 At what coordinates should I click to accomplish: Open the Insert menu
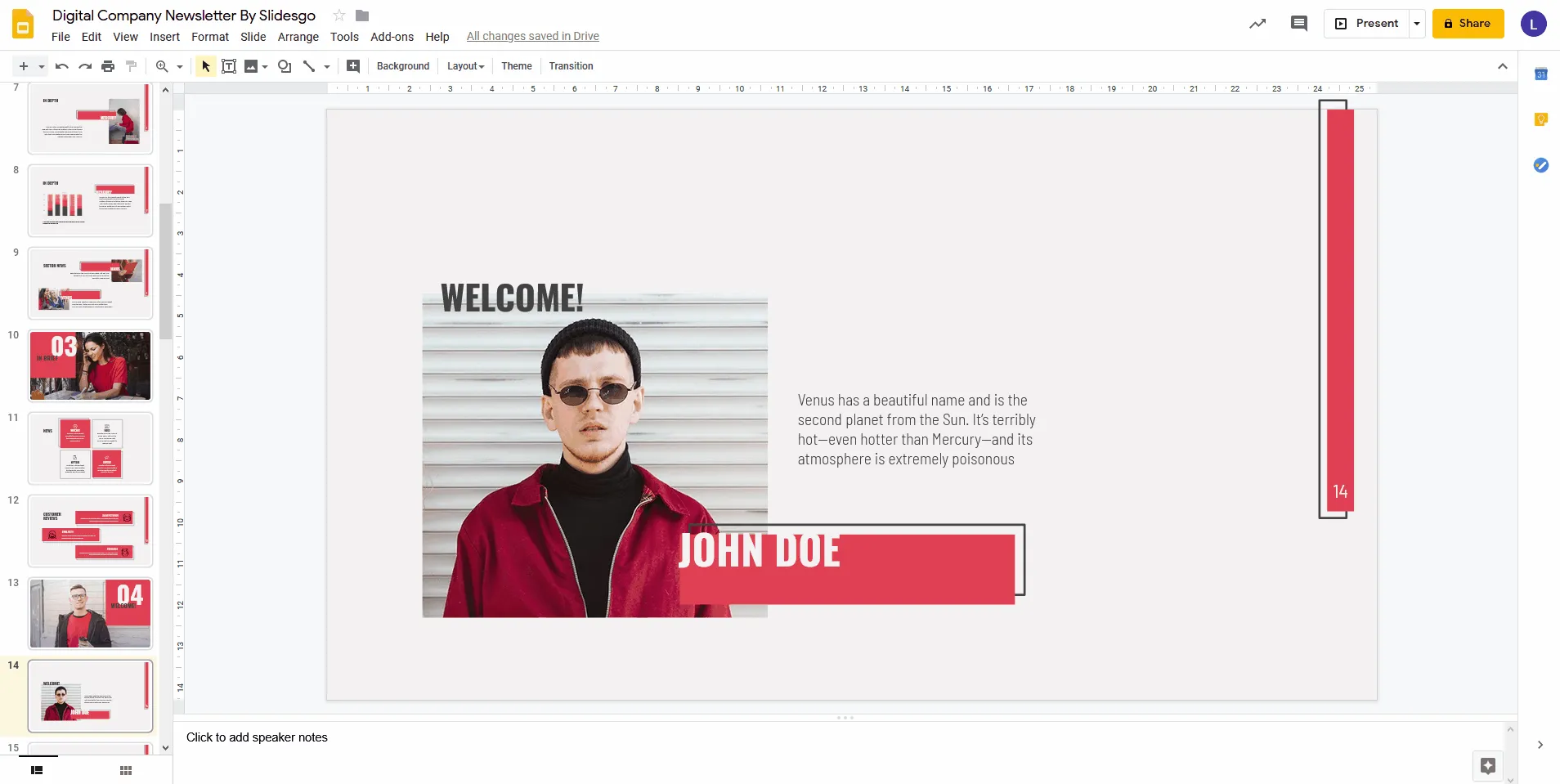click(x=164, y=37)
